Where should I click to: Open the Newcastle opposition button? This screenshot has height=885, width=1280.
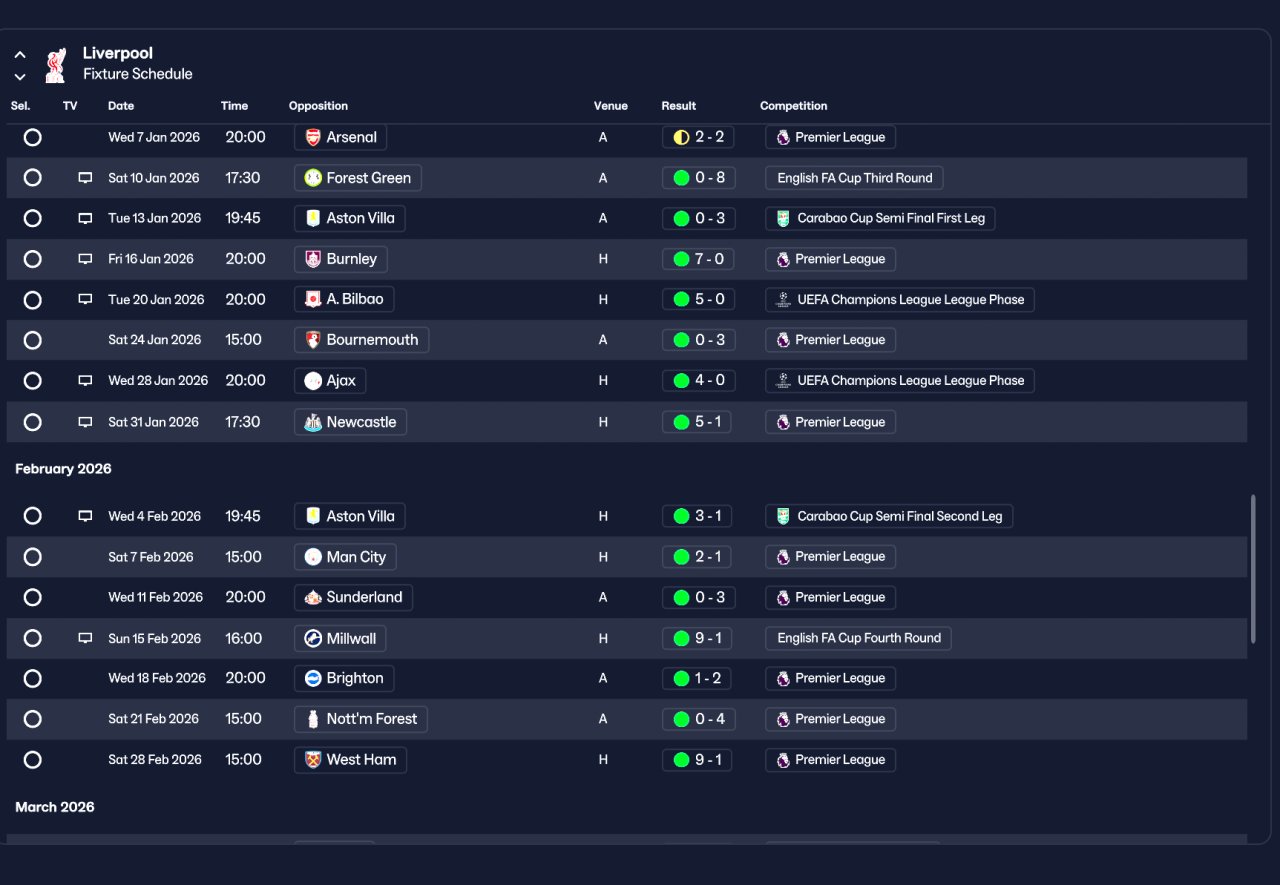pyautogui.click(x=350, y=422)
